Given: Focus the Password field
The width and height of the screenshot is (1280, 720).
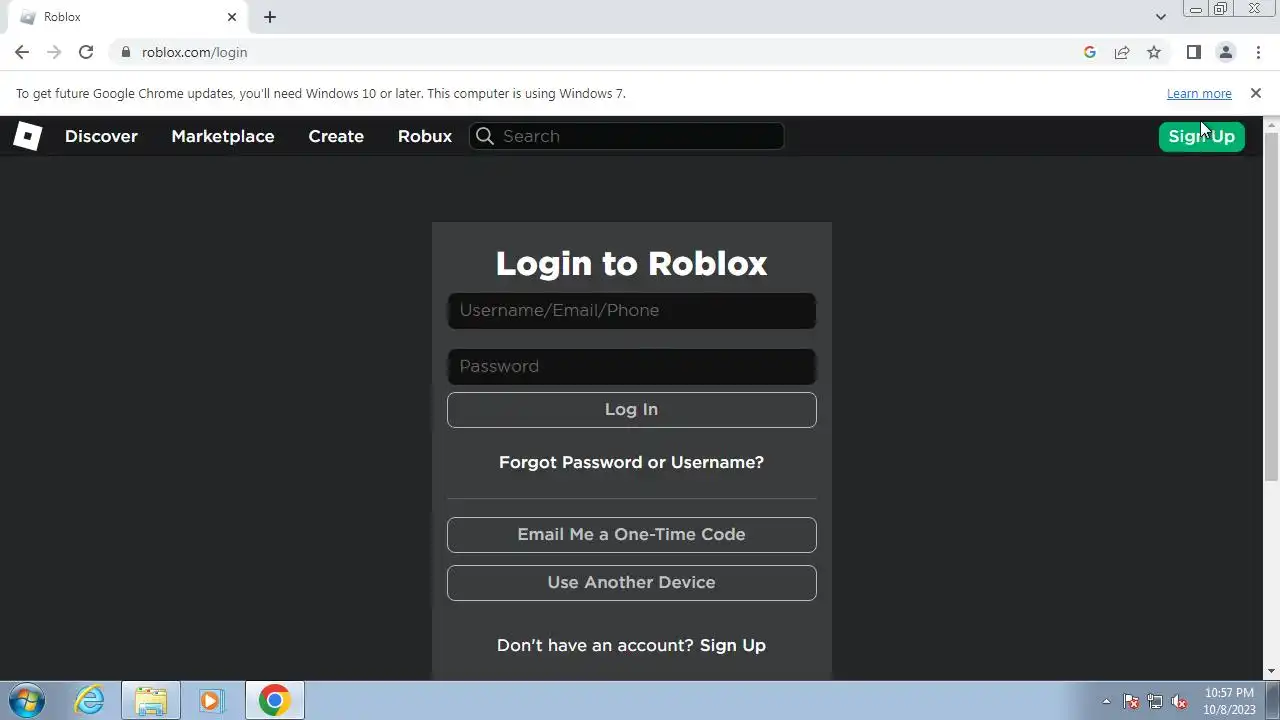Looking at the screenshot, I should pos(631,367).
